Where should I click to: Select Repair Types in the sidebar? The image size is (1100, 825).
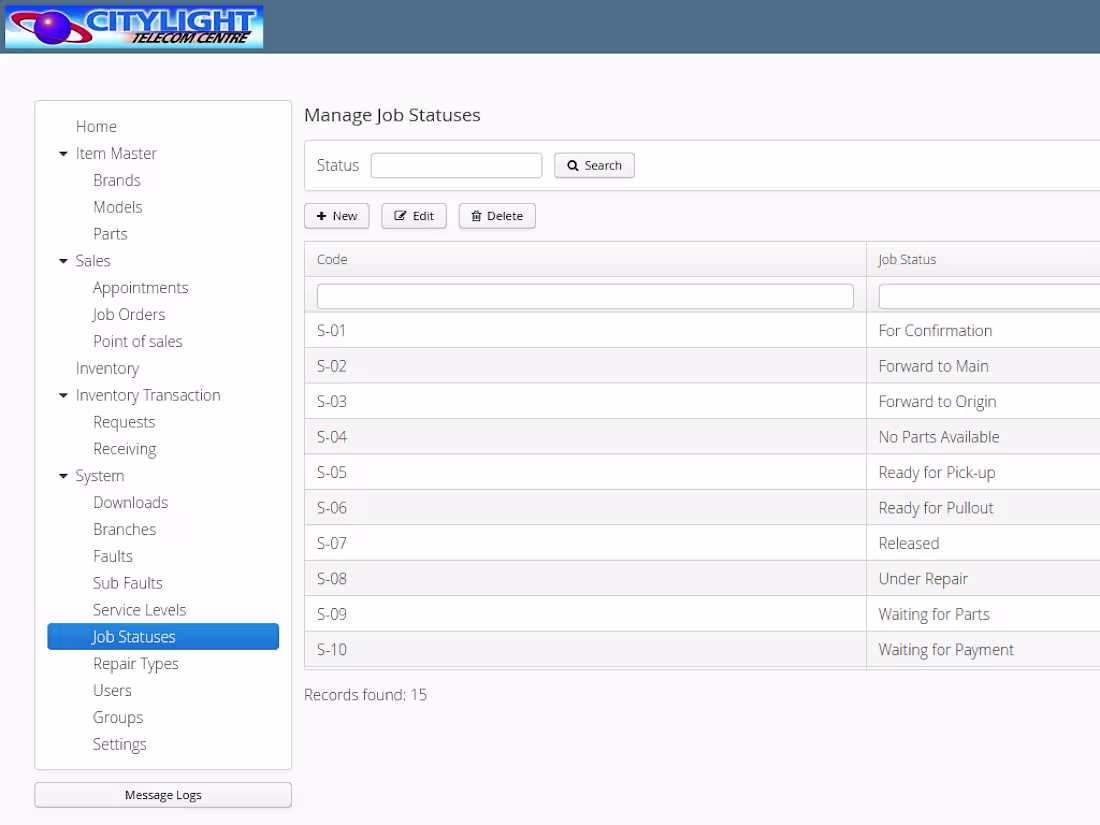tap(136, 663)
